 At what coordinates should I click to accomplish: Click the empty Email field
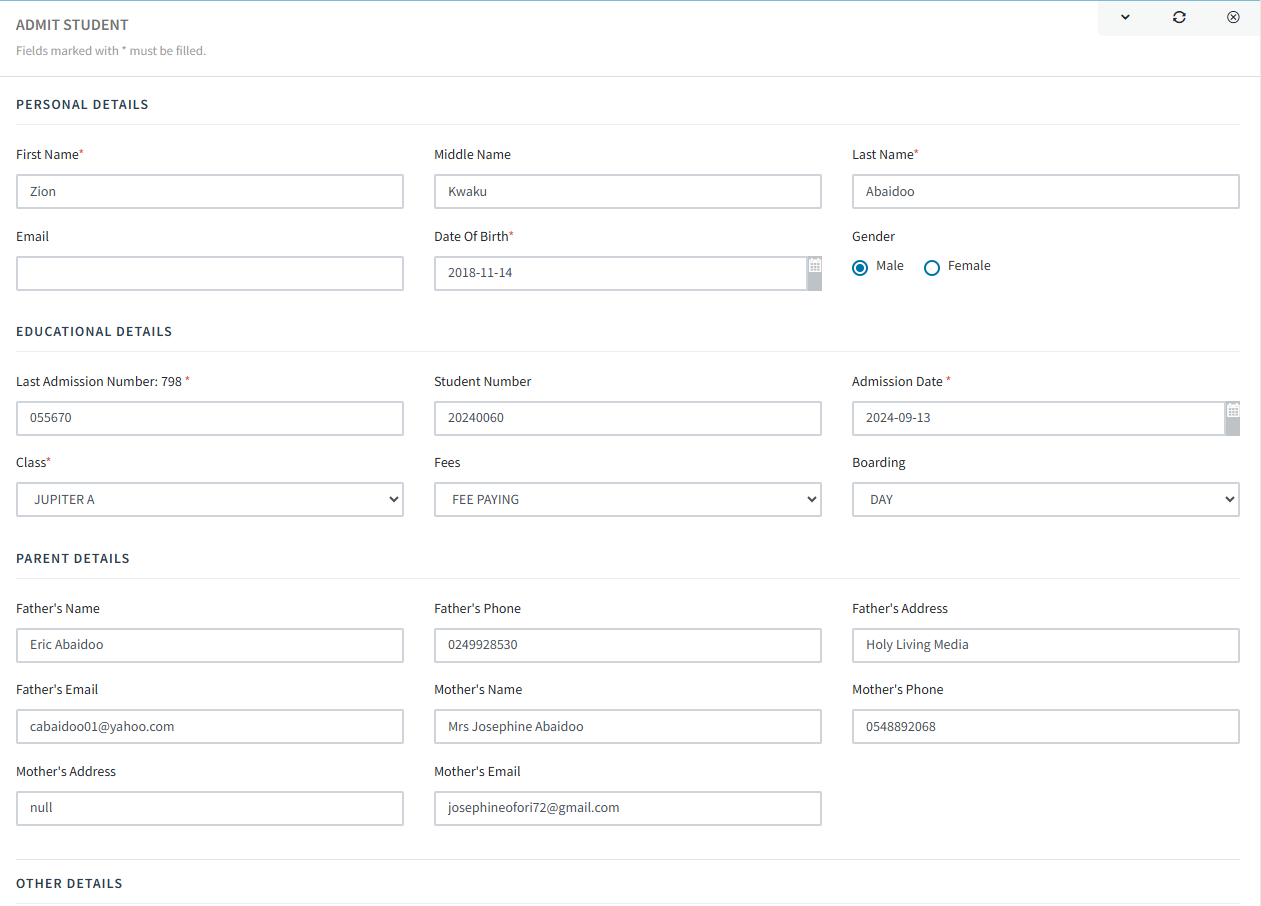click(x=210, y=274)
